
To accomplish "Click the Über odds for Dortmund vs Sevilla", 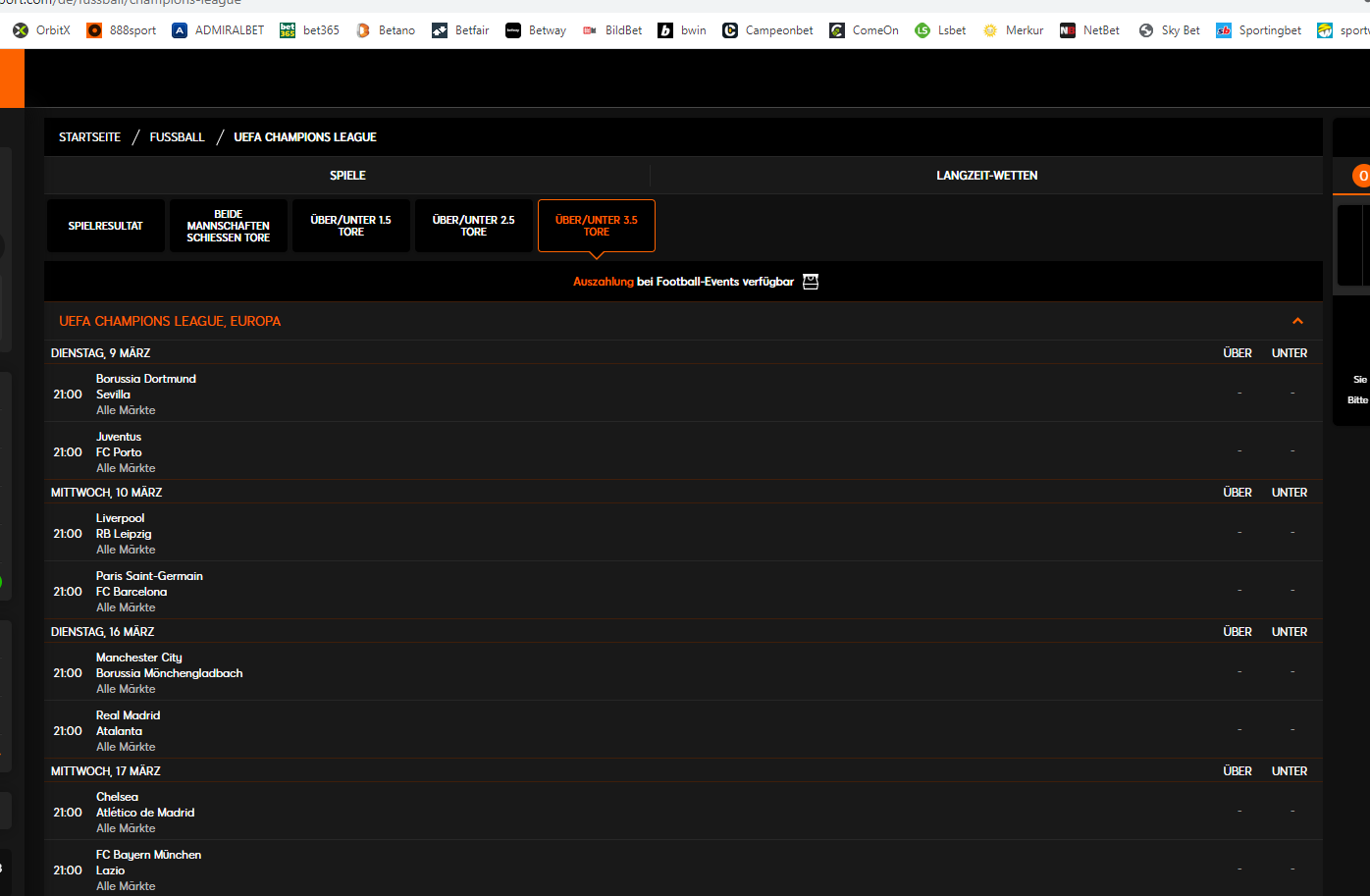I will click(x=1239, y=394).
